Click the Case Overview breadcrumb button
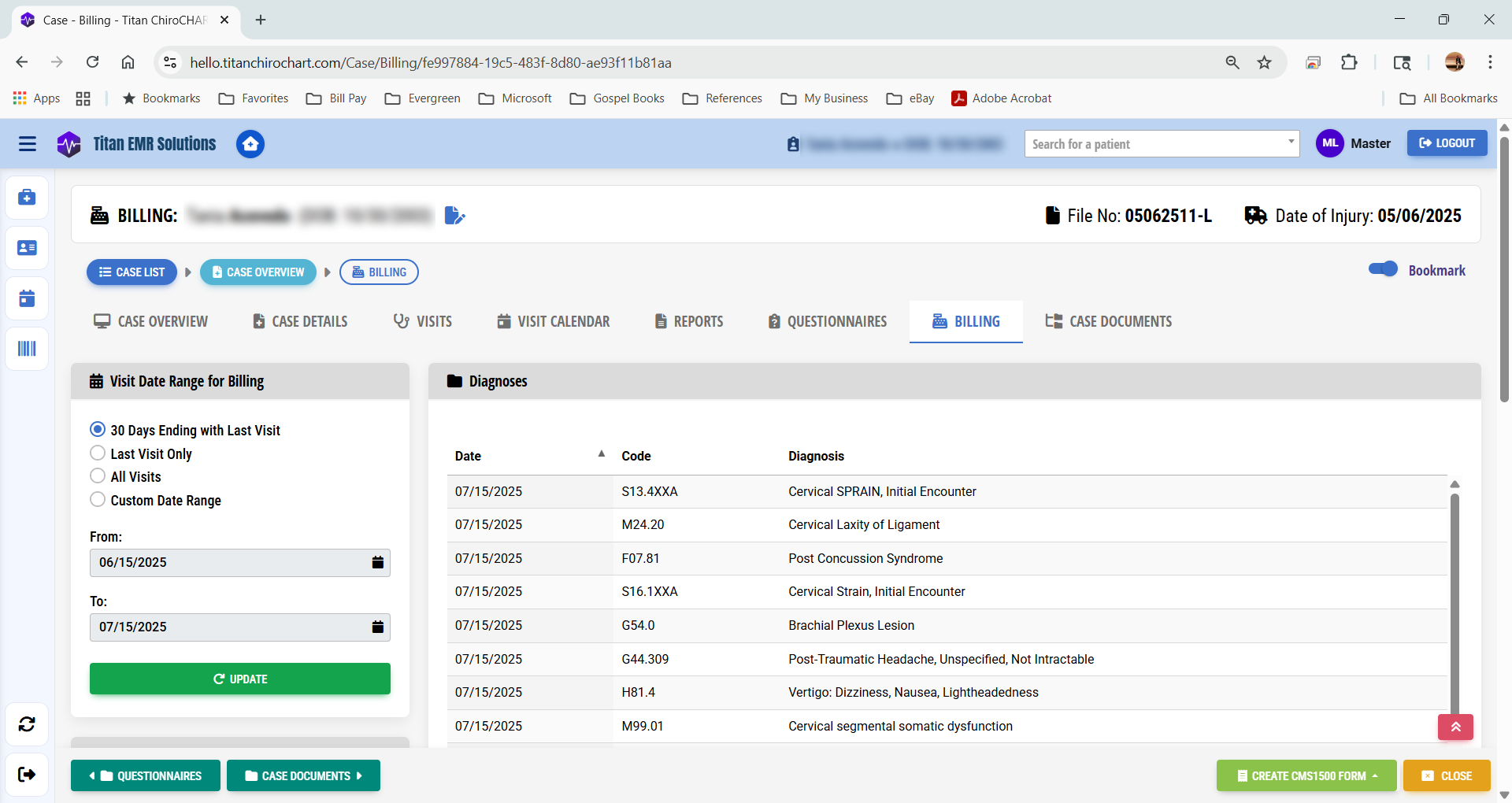This screenshot has height=803, width=1512. point(258,272)
